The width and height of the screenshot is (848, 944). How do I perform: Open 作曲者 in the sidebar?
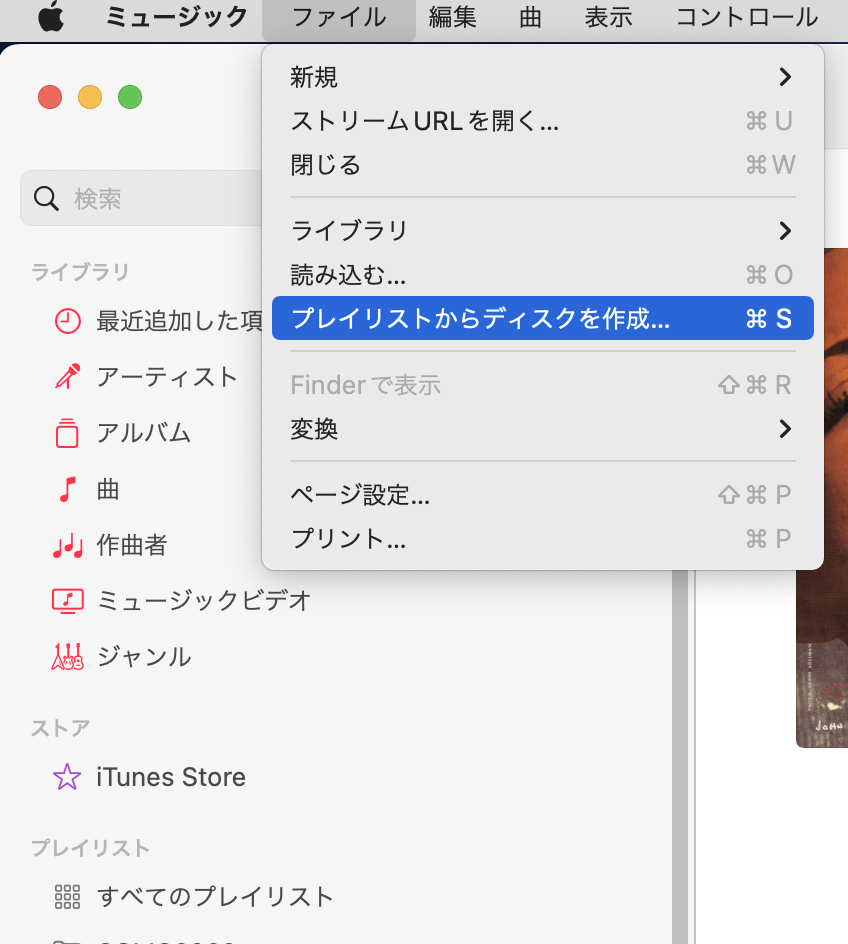coord(131,545)
